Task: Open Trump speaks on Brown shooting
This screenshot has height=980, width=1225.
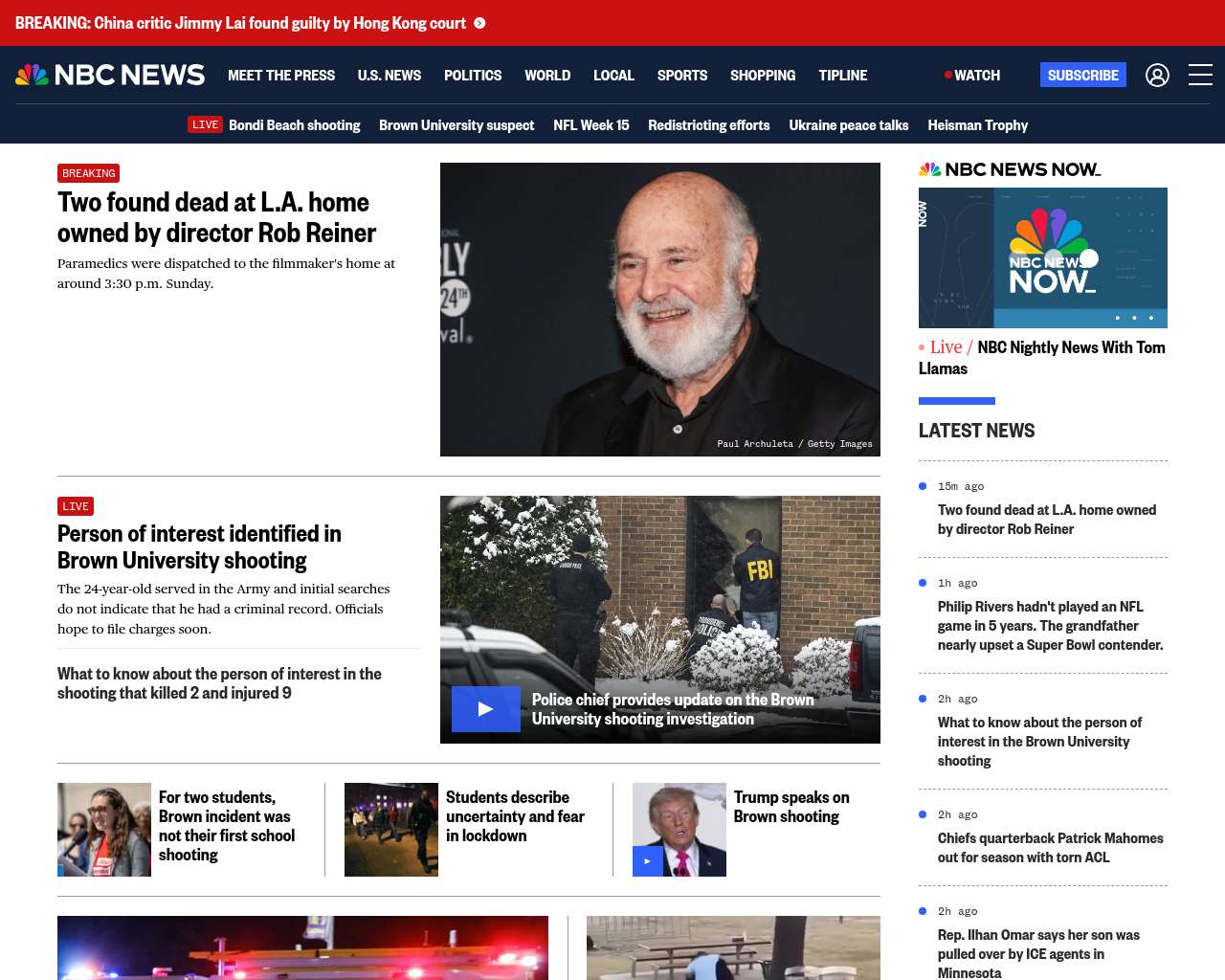Action: point(791,807)
